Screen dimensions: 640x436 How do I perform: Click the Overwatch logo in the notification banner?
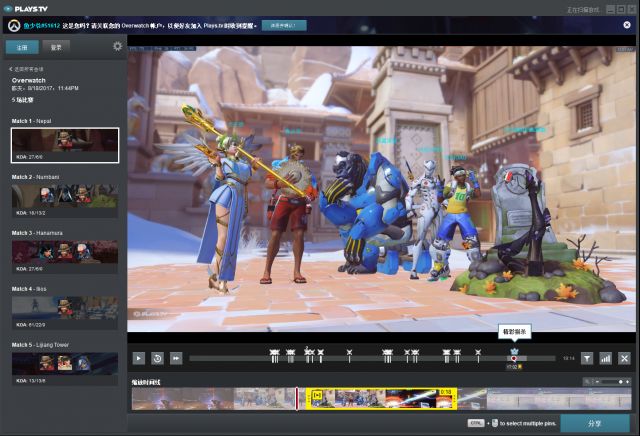[x=15, y=25]
